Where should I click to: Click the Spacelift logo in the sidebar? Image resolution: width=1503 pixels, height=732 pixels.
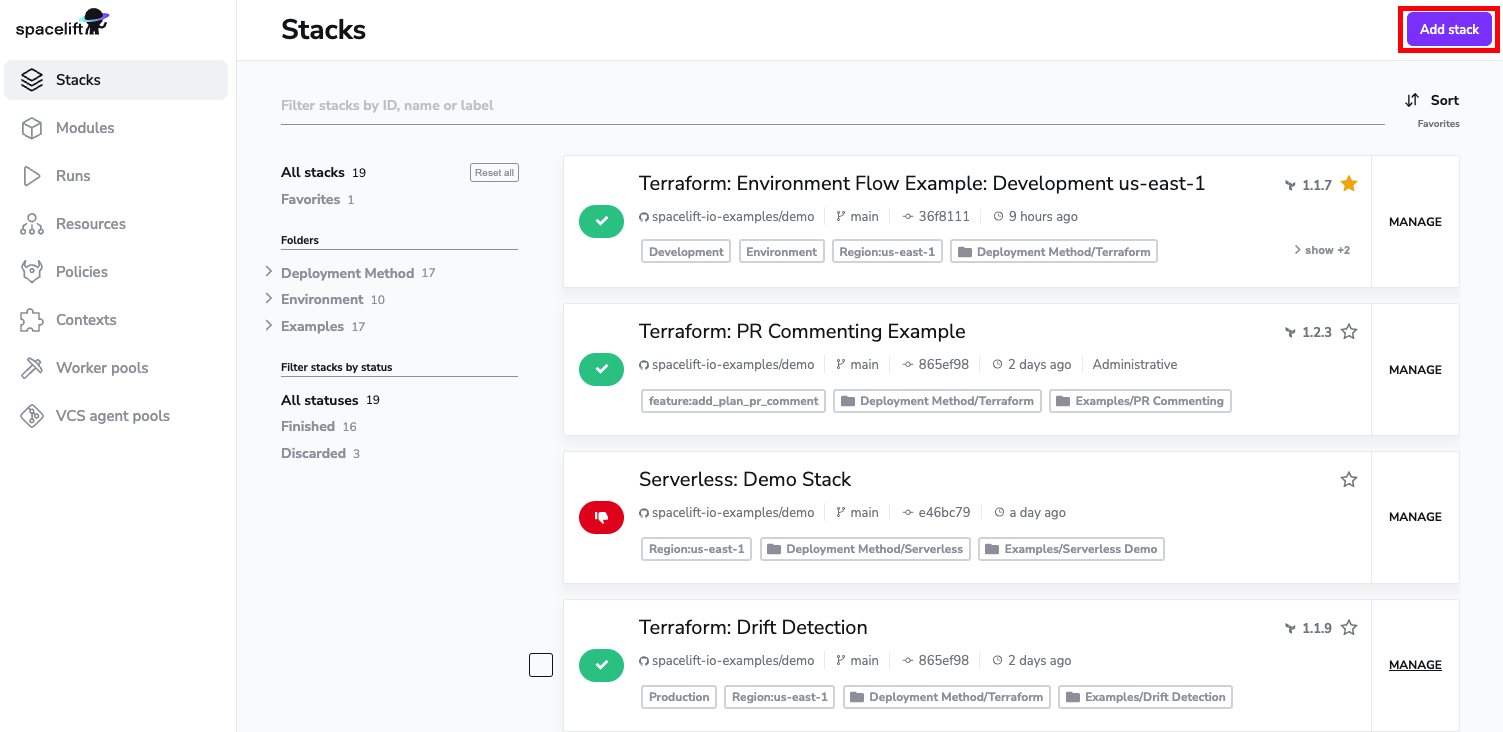(62, 24)
